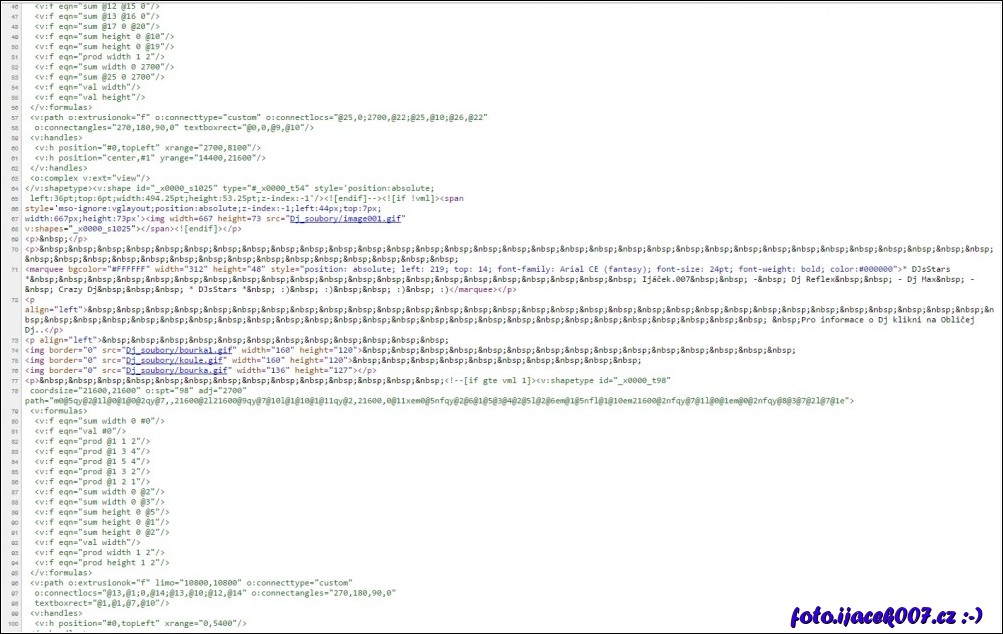Open the Dj_soubory/image001.gif link
The image size is (1003, 634).
click(345, 217)
